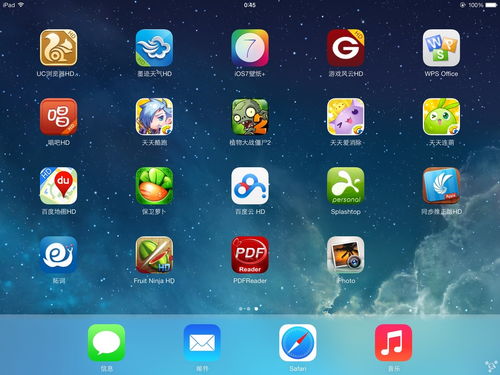Launch WPS Office app
Screen dimensions: 500x375
pyautogui.click(x=441, y=48)
